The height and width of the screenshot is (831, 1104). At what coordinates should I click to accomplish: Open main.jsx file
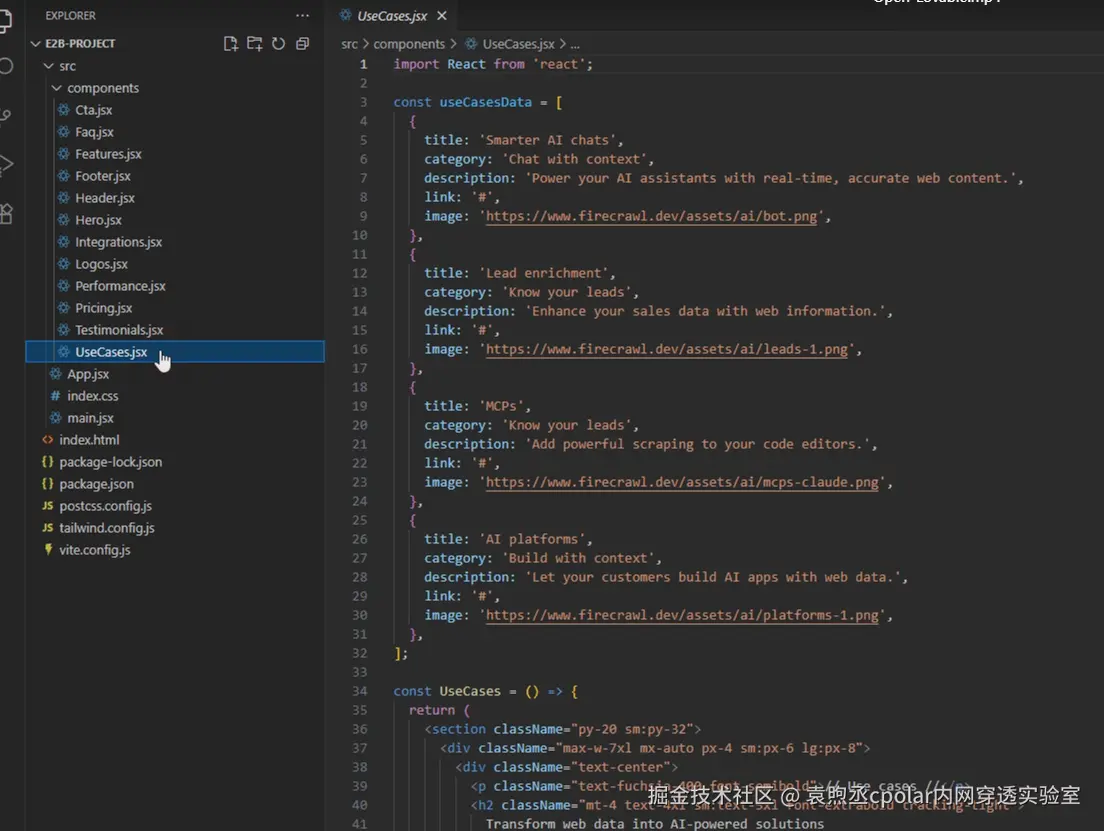[90, 418]
